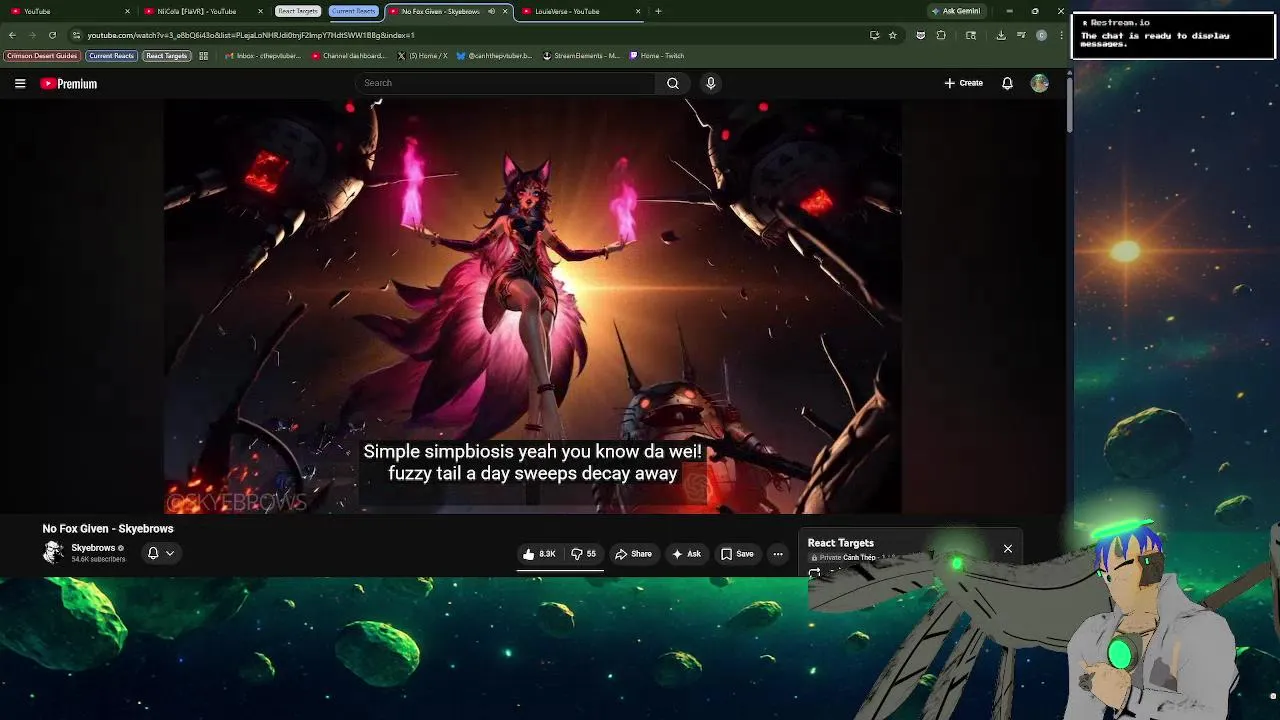Click the page vertical scrollbar
1280x720 pixels.
coord(1068,105)
